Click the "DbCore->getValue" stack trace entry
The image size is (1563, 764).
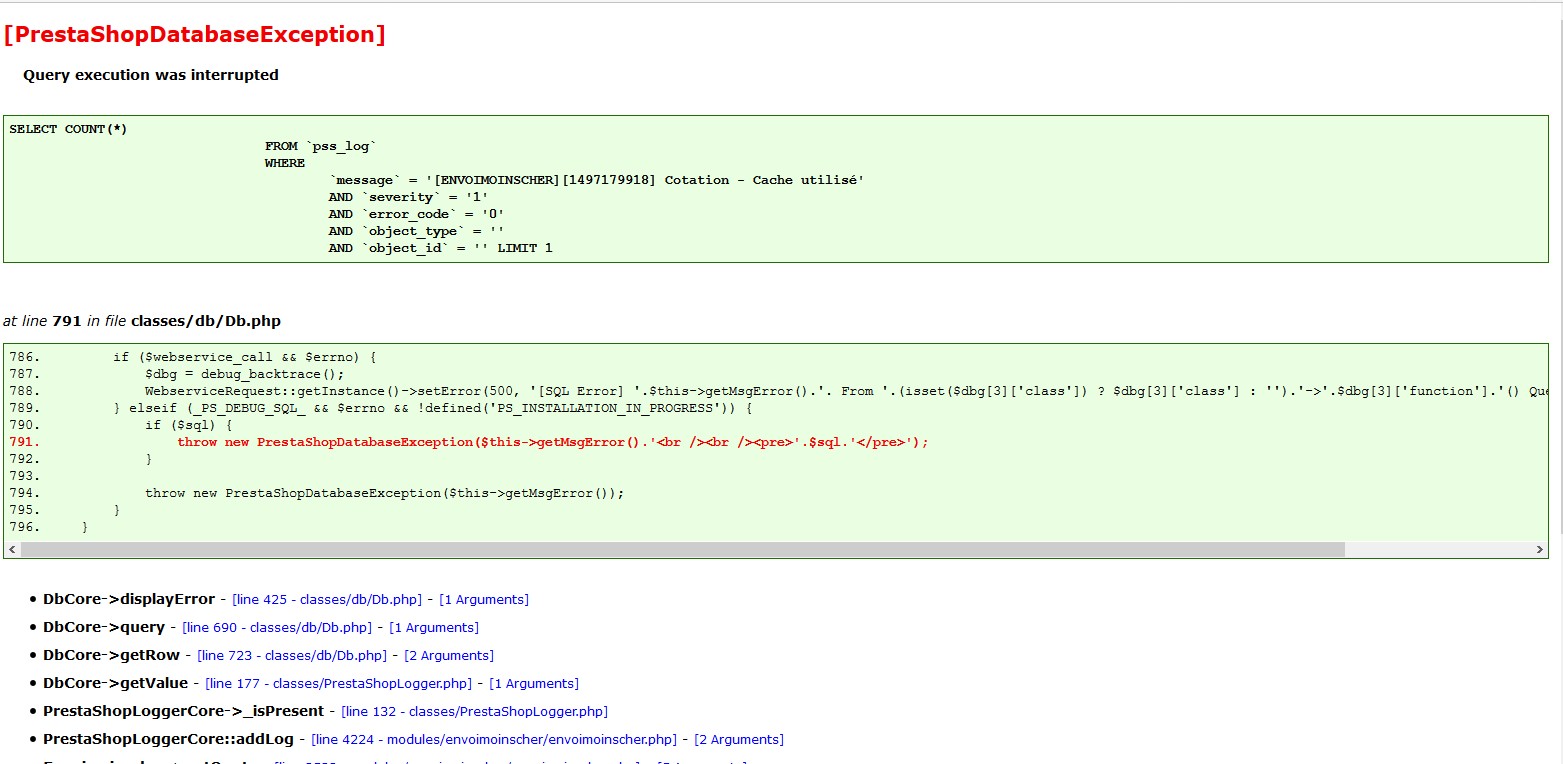pos(116,684)
